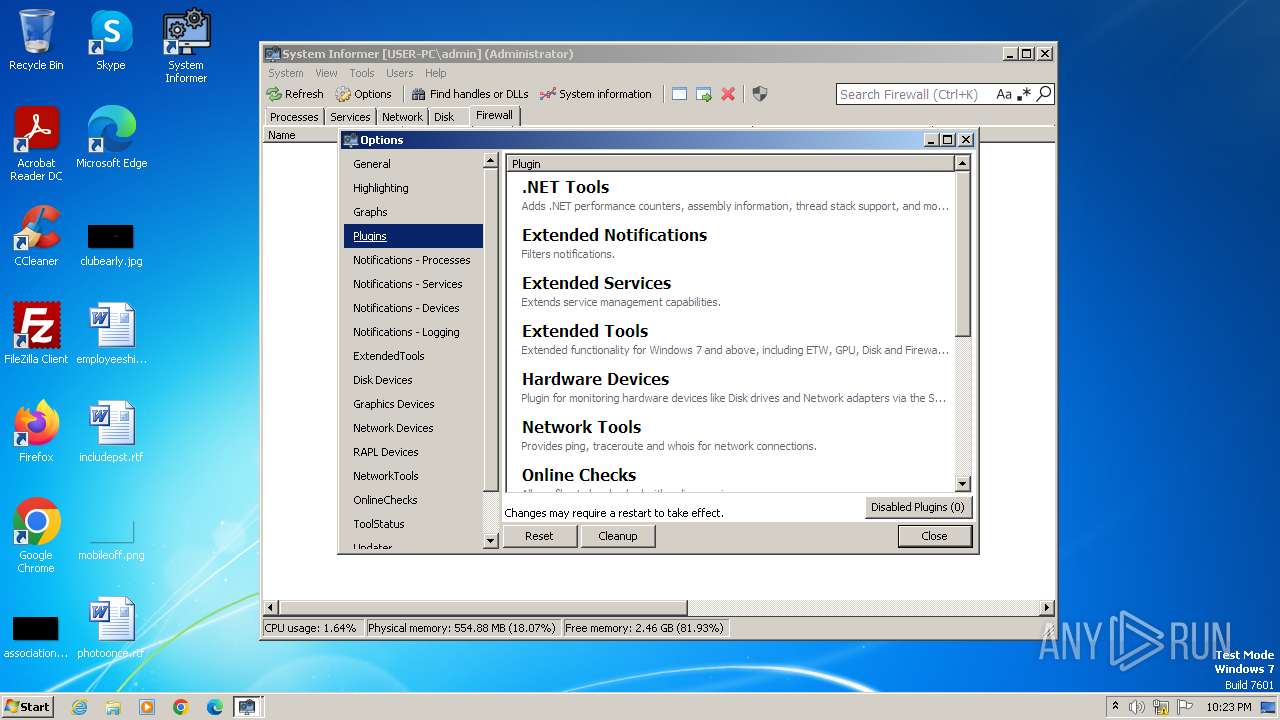Click the search magnifier icon
The width and height of the screenshot is (1280, 720).
(1044, 94)
